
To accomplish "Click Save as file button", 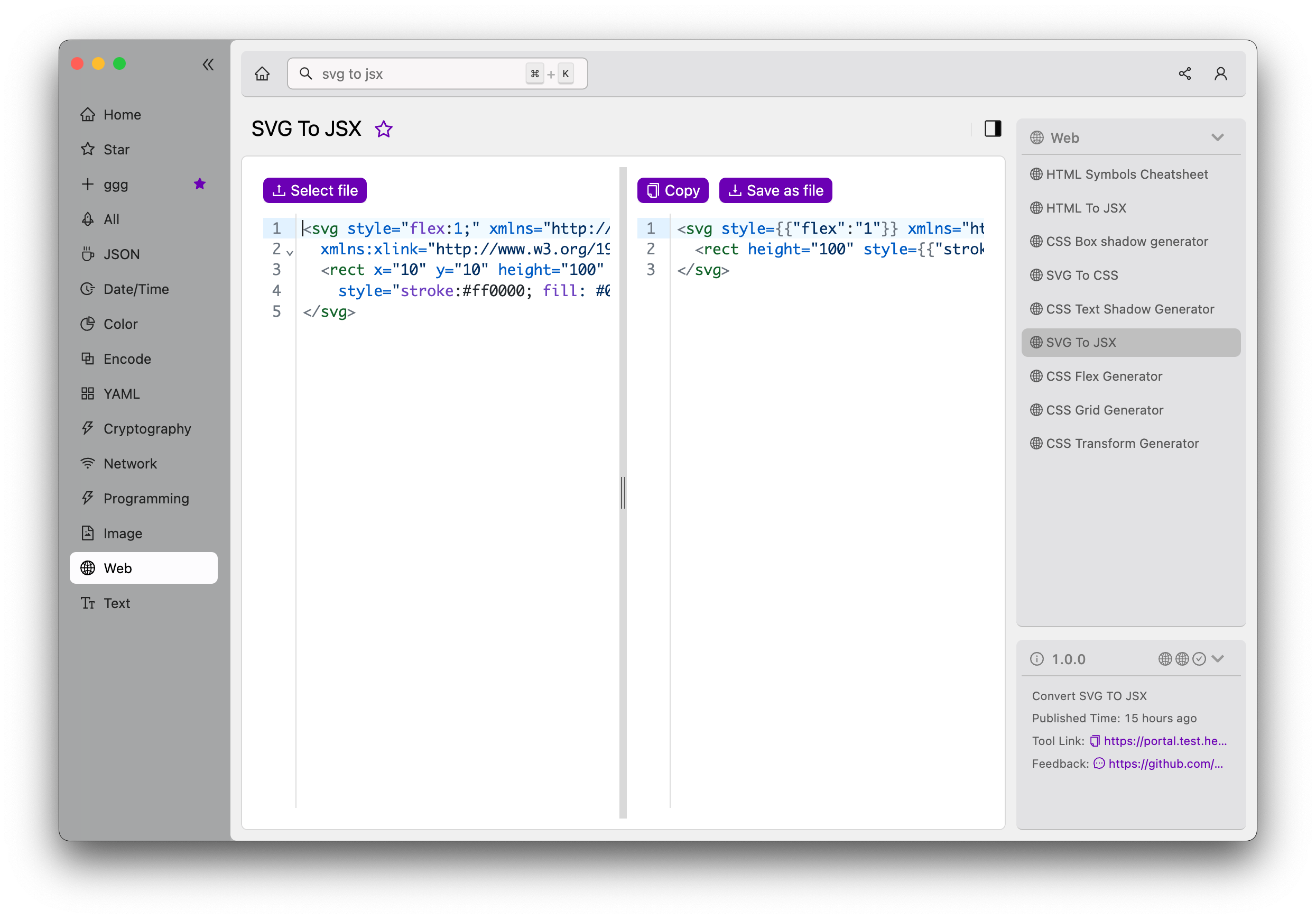I will (775, 190).
